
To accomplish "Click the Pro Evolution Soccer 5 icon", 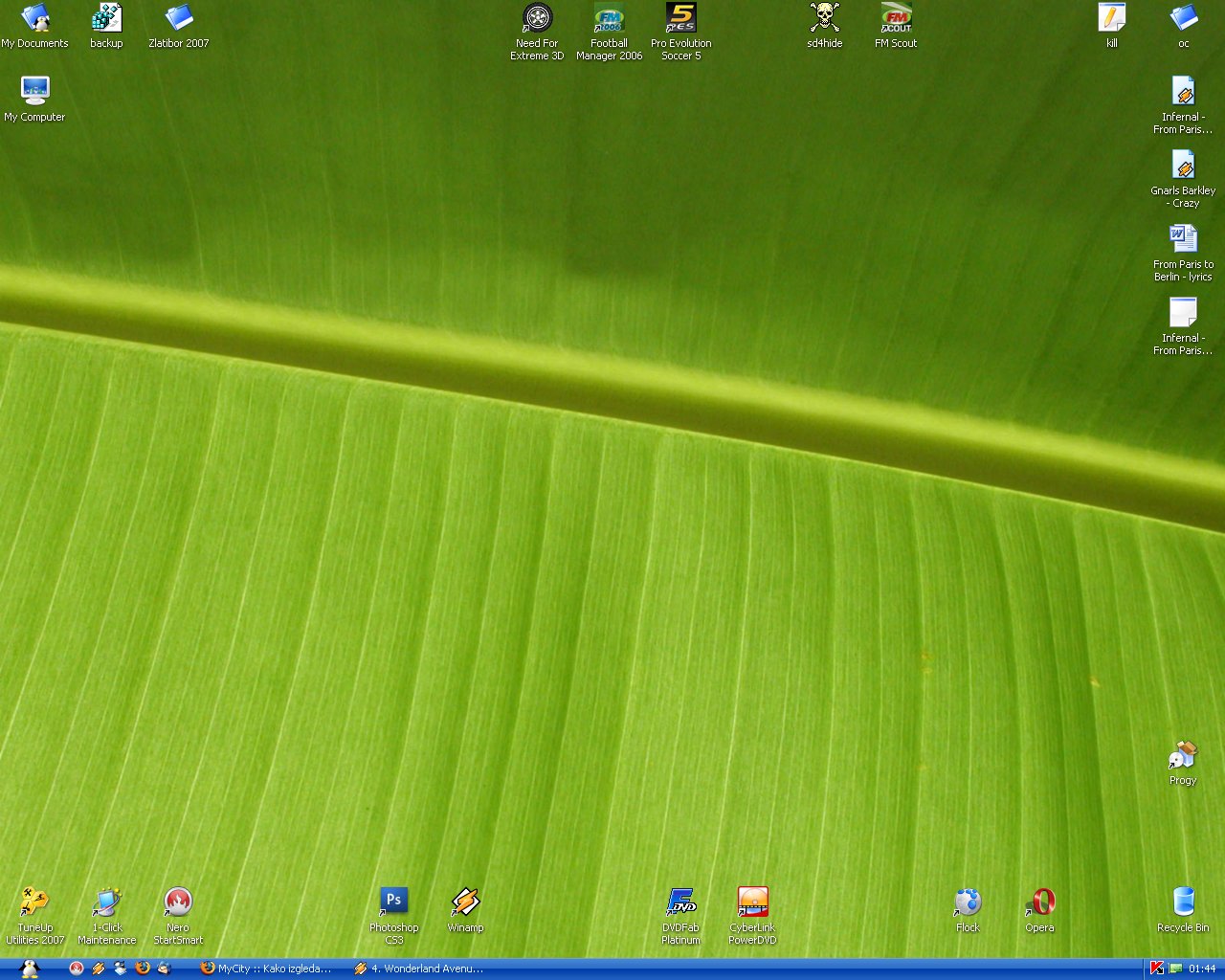I will pyautogui.click(x=680, y=18).
